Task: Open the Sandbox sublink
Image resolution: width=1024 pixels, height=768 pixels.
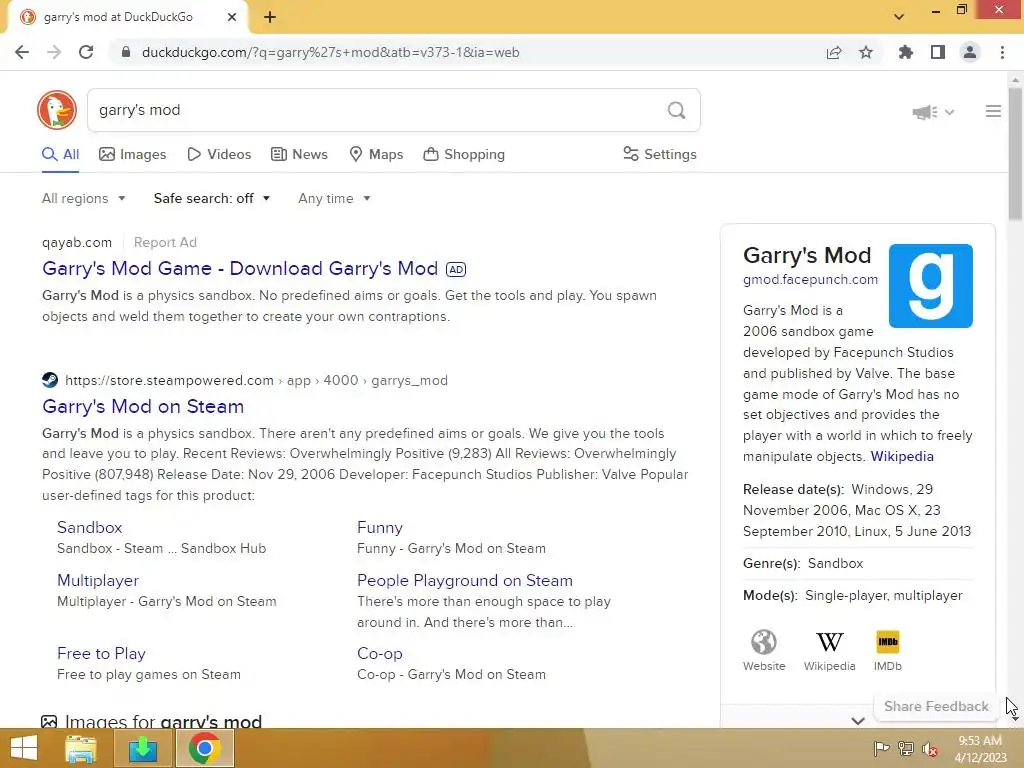Action: [x=89, y=528]
